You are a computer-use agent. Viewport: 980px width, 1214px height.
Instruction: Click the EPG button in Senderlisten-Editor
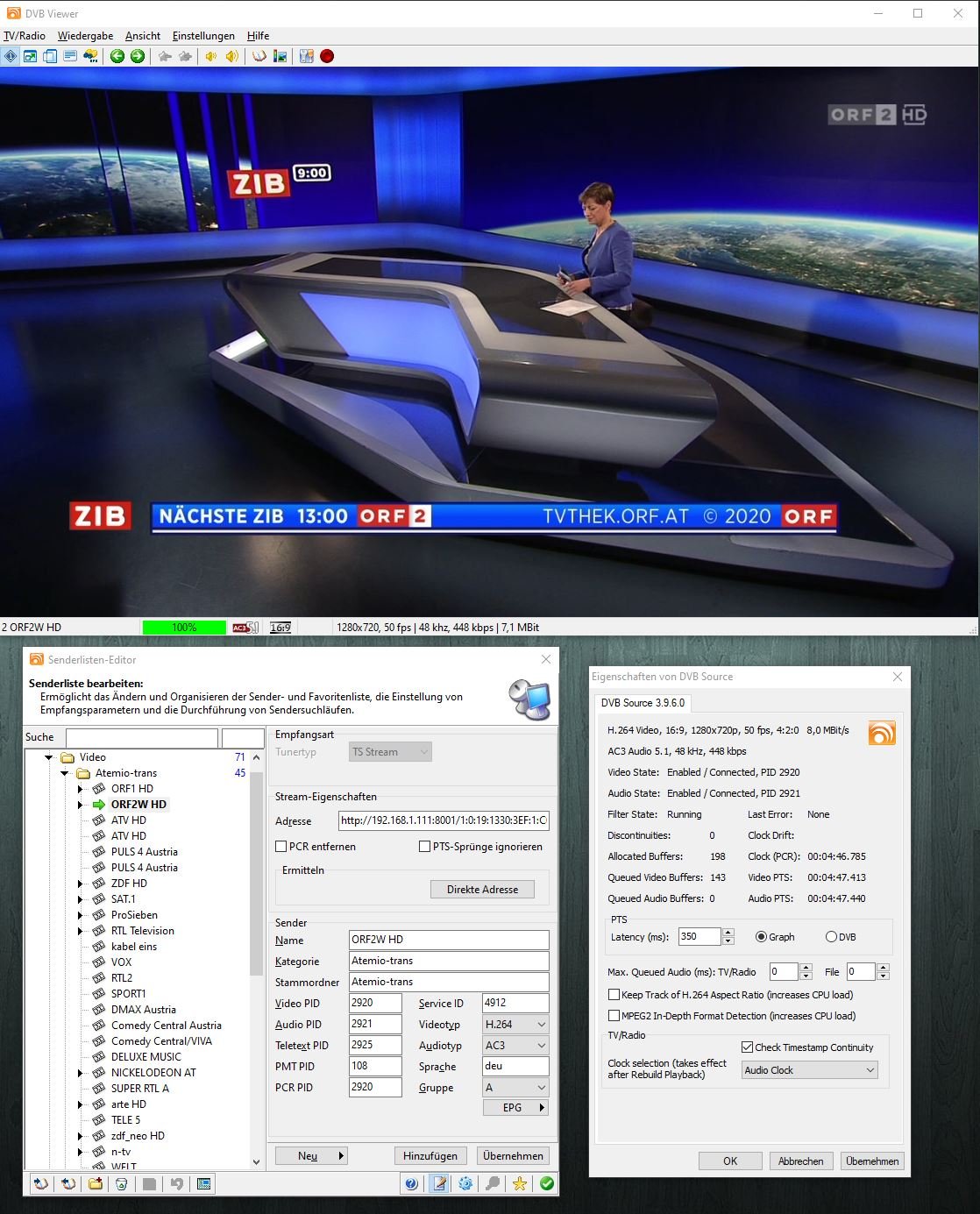click(x=515, y=1108)
